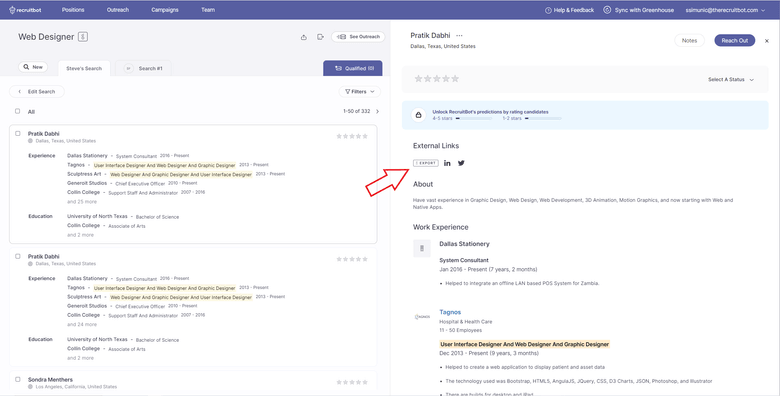The height and width of the screenshot is (396, 780).
Task: Rate second Pratik Dabhi card one star
Action: click(x=339, y=259)
